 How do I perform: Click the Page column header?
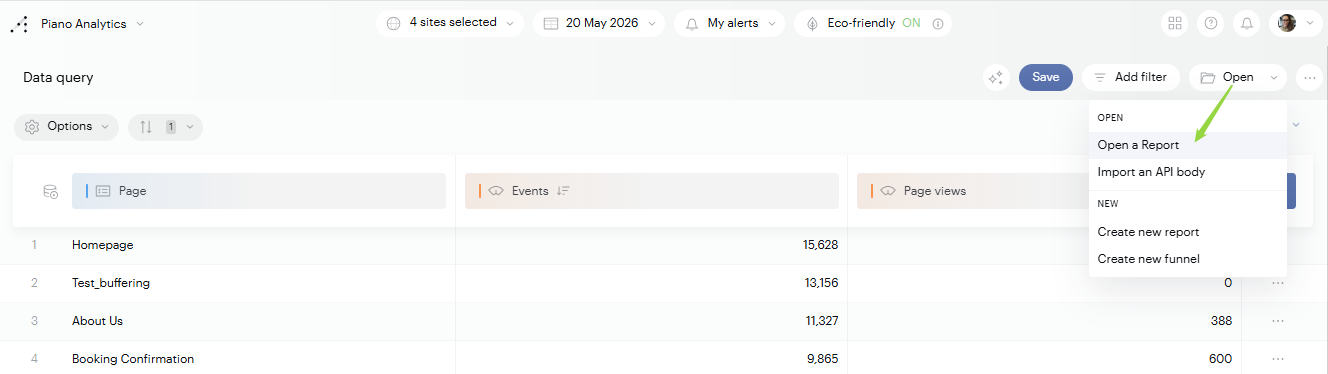(259, 191)
